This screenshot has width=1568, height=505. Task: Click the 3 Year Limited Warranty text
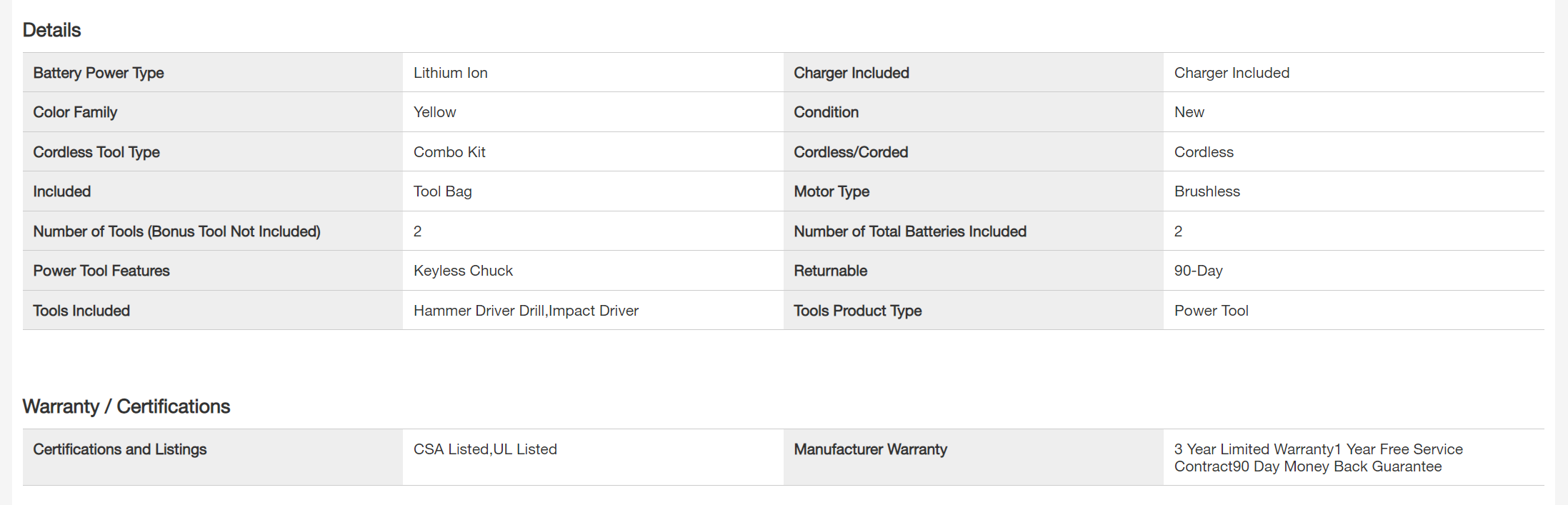[1253, 449]
